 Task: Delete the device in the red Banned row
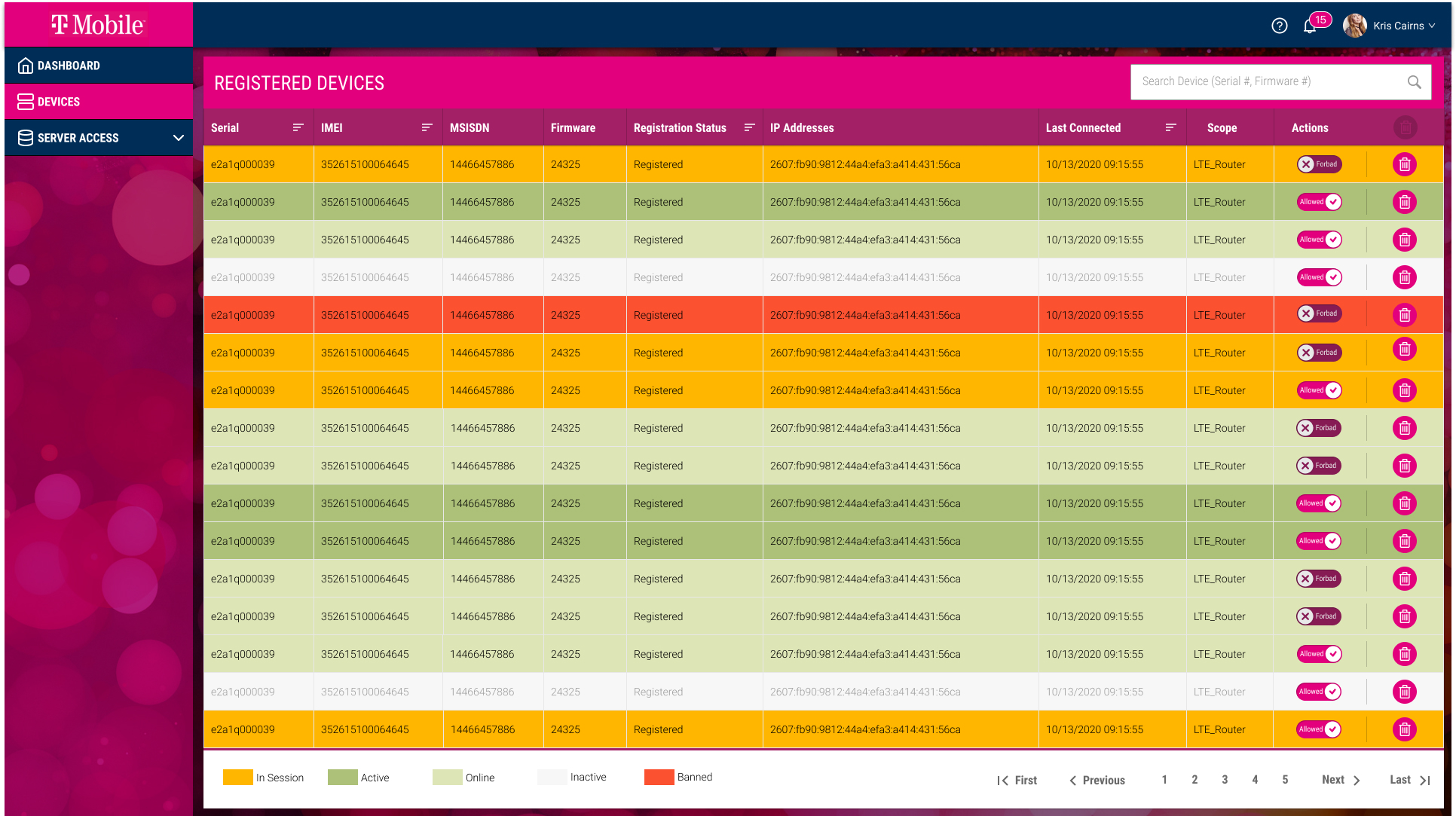1405,315
